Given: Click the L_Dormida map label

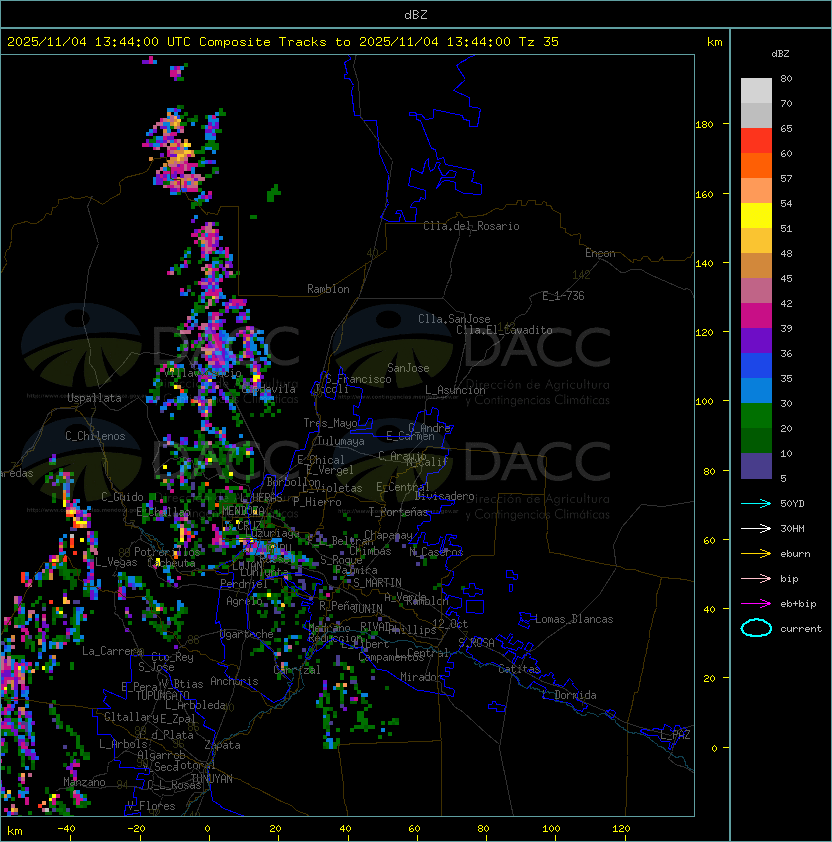Looking at the screenshot, I should (569, 695).
